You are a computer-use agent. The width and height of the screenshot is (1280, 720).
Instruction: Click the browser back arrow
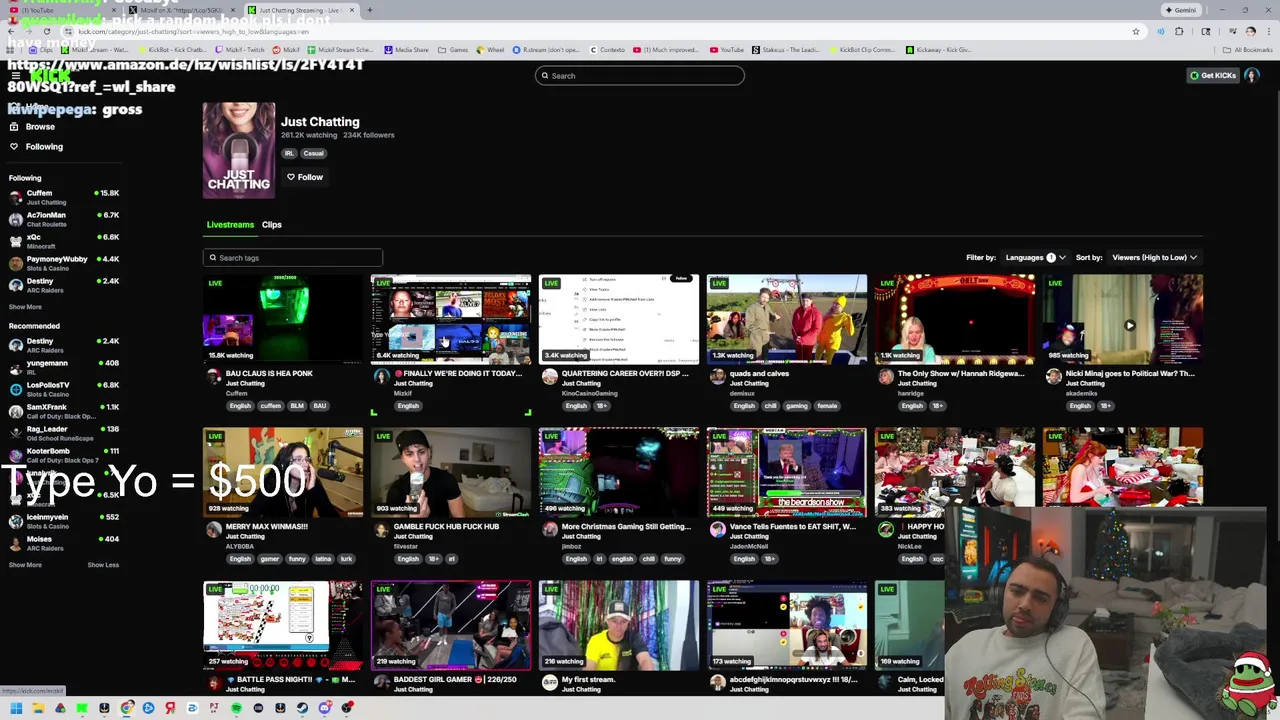pos(11,31)
